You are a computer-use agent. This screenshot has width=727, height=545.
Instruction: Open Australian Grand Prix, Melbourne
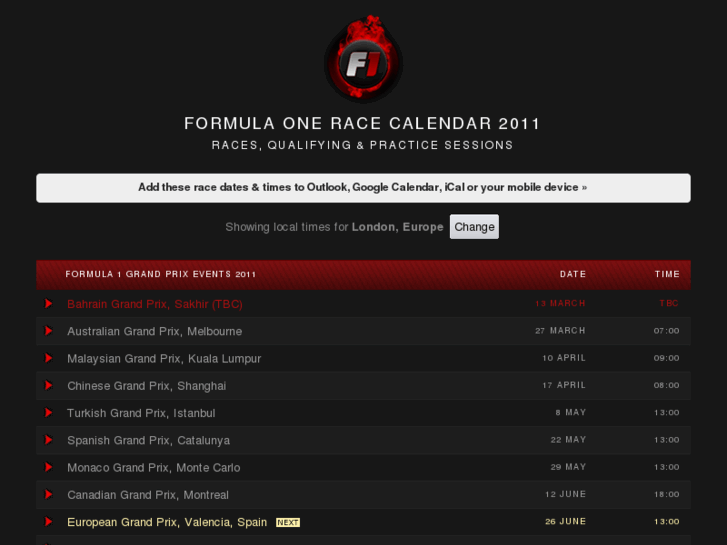[x=154, y=331]
